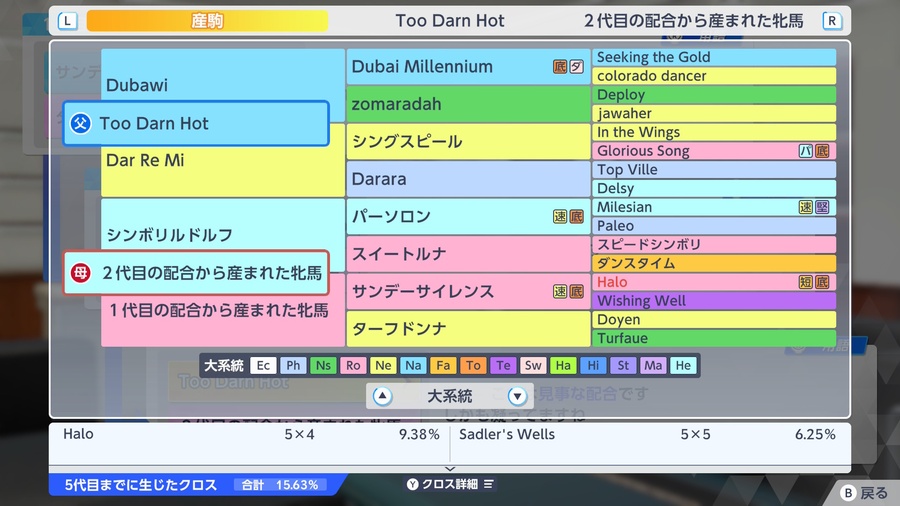Expand the cross list chevron below Halo
Viewport: 900px width, 506px height.
coord(450,469)
